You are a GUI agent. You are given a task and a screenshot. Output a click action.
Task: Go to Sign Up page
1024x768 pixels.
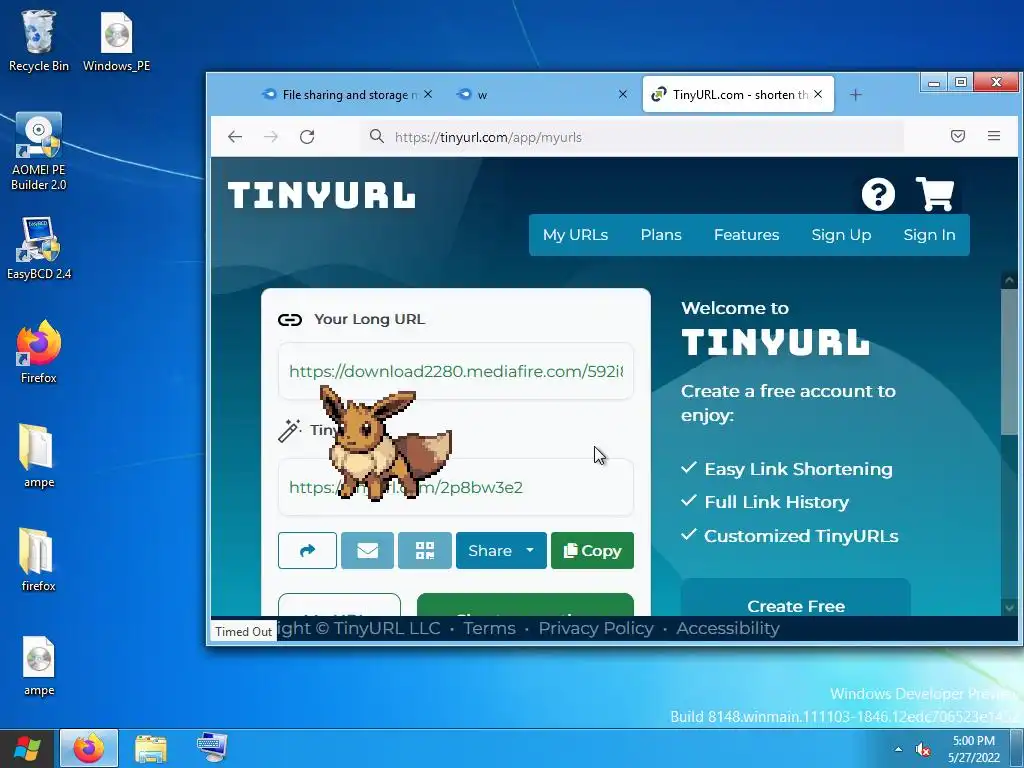(x=841, y=234)
